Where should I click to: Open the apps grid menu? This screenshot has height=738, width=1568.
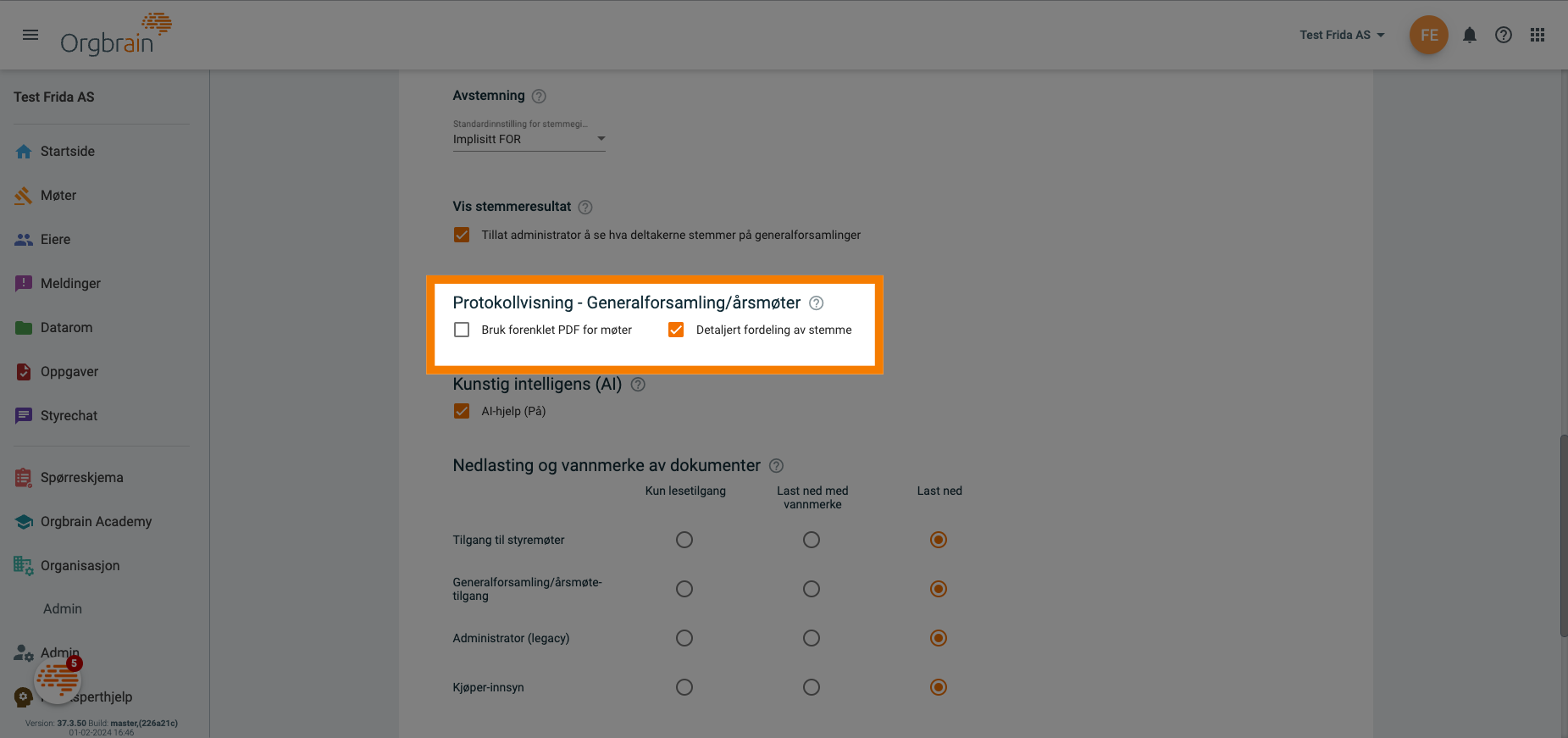click(x=1538, y=35)
